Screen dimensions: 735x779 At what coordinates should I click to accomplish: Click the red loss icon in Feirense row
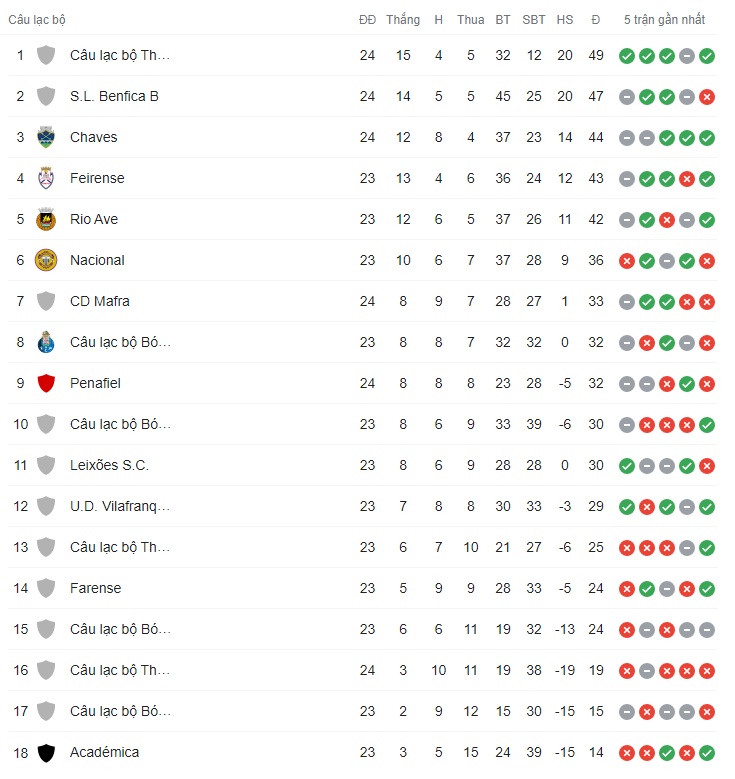[687, 178]
